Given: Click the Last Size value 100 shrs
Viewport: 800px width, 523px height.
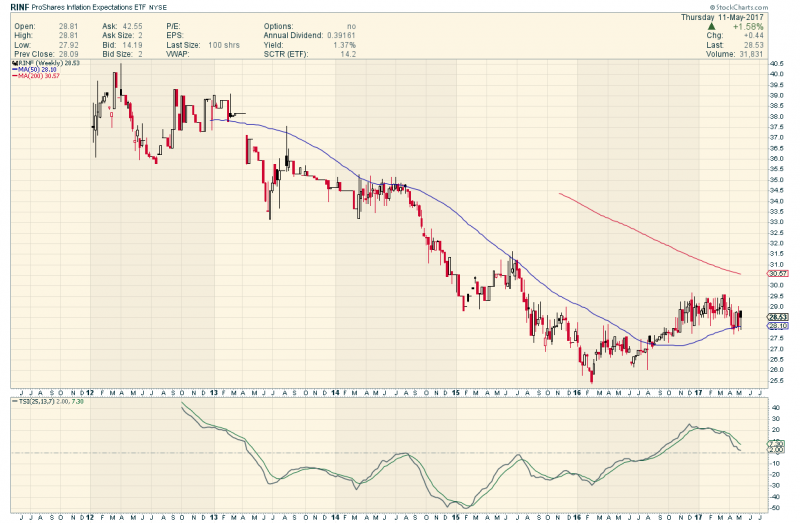Looking at the screenshot, I should (223, 45).
